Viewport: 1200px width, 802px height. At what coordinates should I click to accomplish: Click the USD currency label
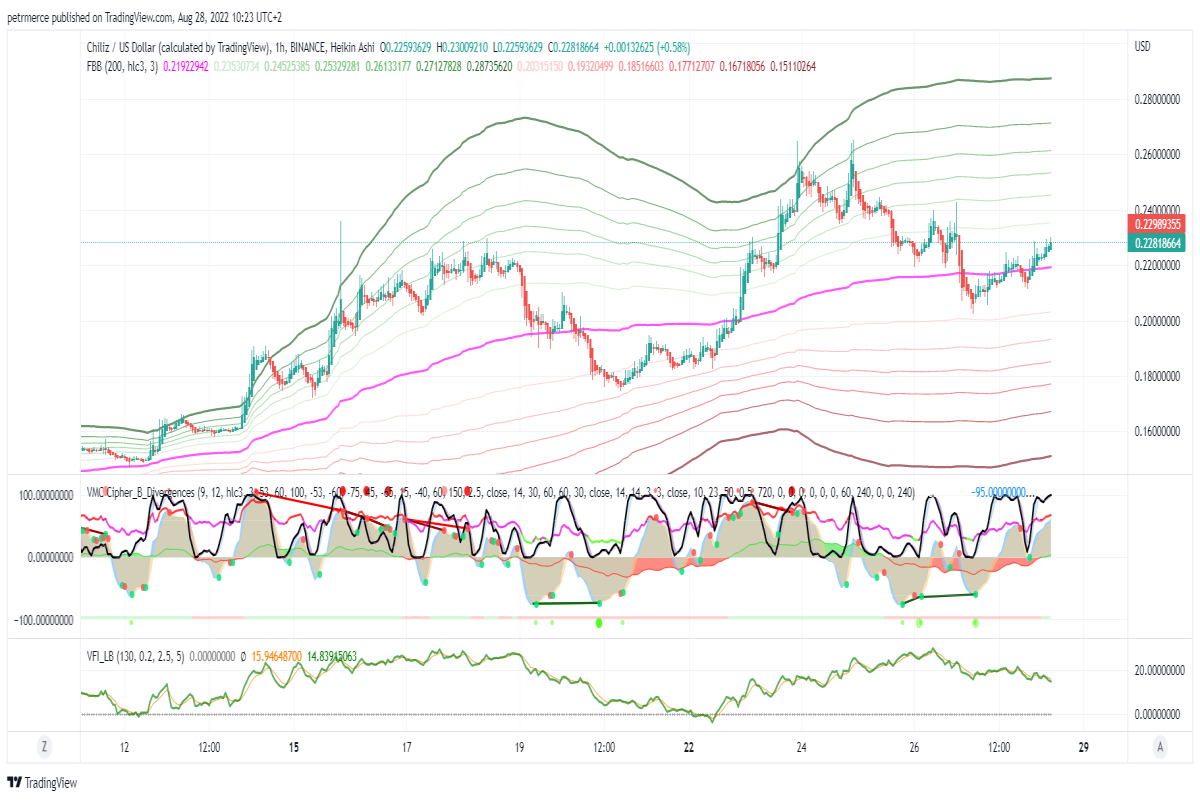pos(1141,47)
